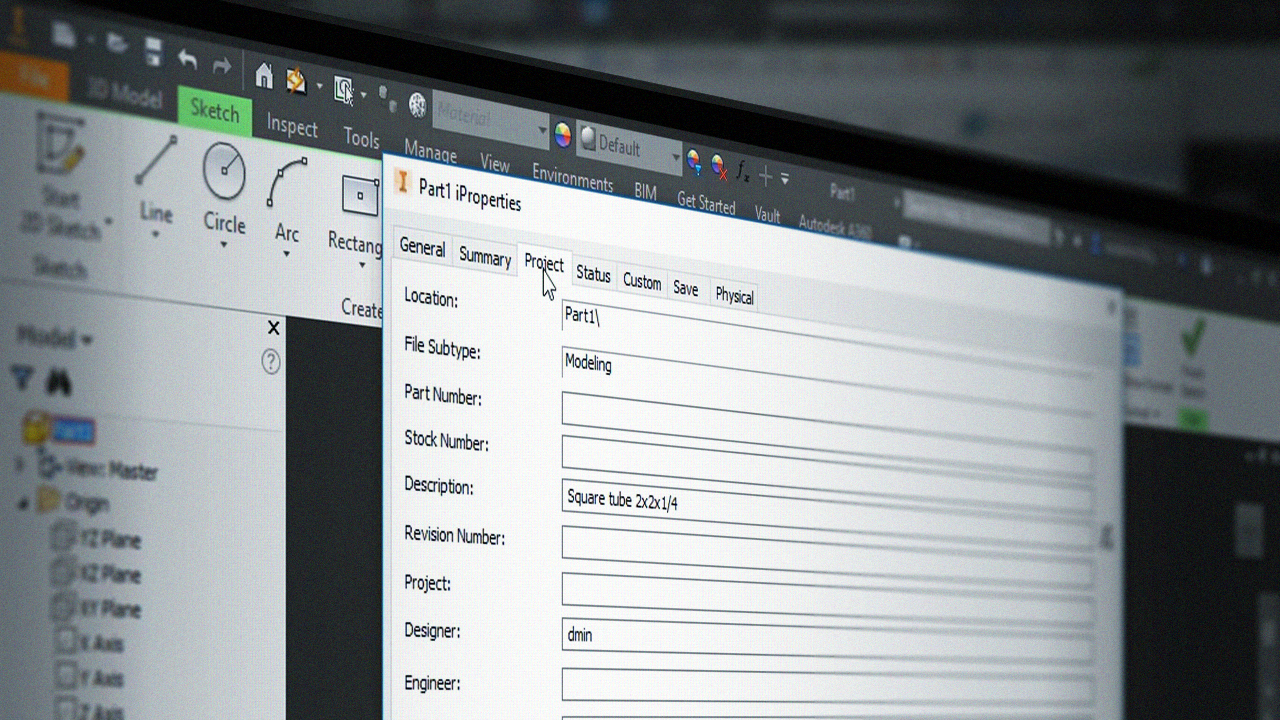Viewport: 1280px width, 720px height.
Task: Close the Model browser panel
Action: pyautogui.click(x=274, y=328)
